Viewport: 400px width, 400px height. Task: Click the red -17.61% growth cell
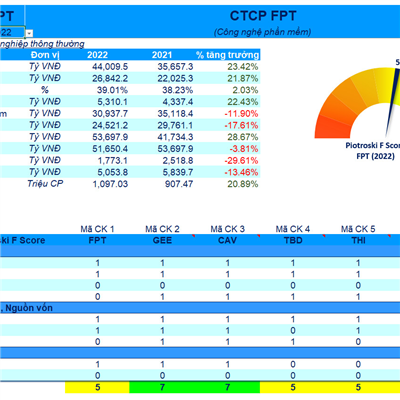tap(241, 125)
